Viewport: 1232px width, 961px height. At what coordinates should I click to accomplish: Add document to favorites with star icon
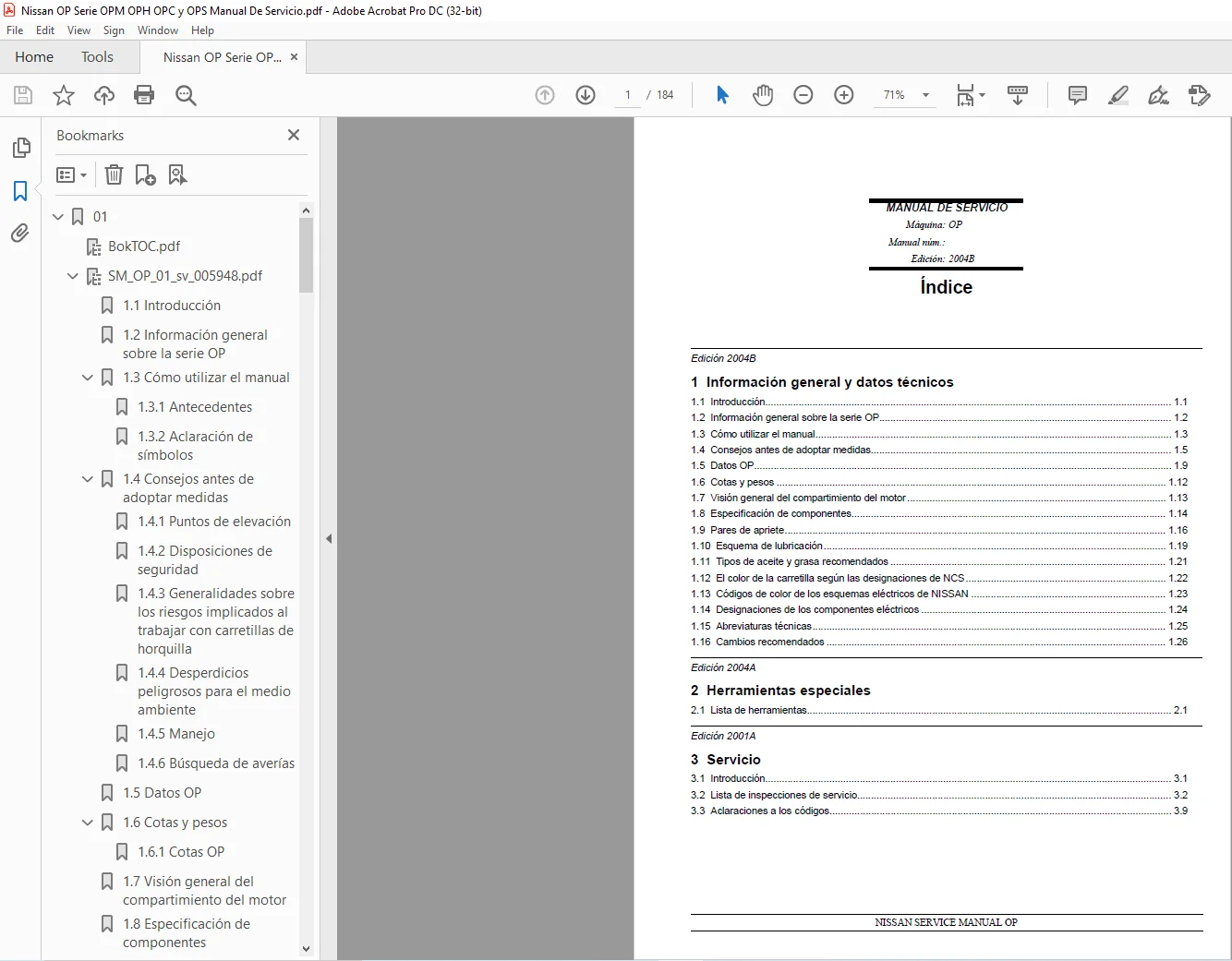pyautogui.click(x=64, y=95)
